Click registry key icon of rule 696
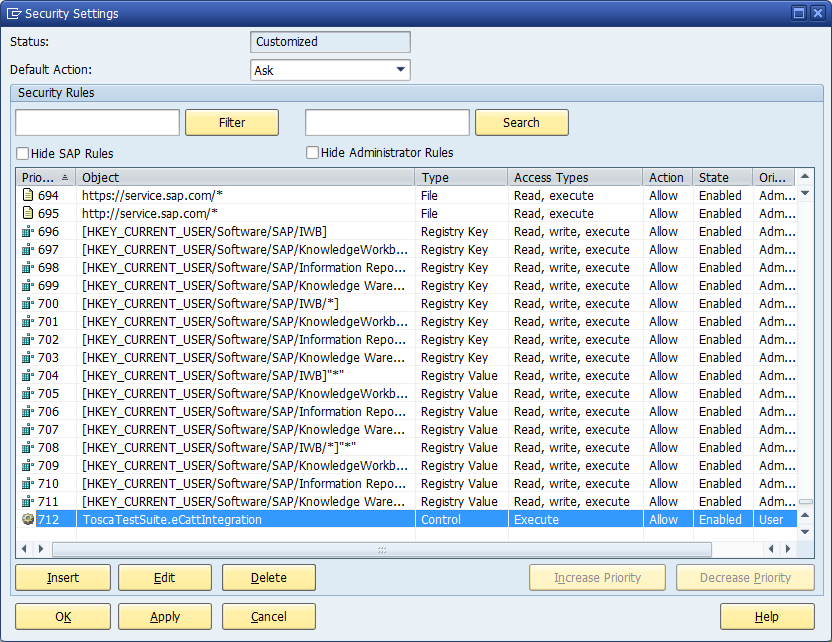Screen dimensions: 832x642 tap(28, 232)
